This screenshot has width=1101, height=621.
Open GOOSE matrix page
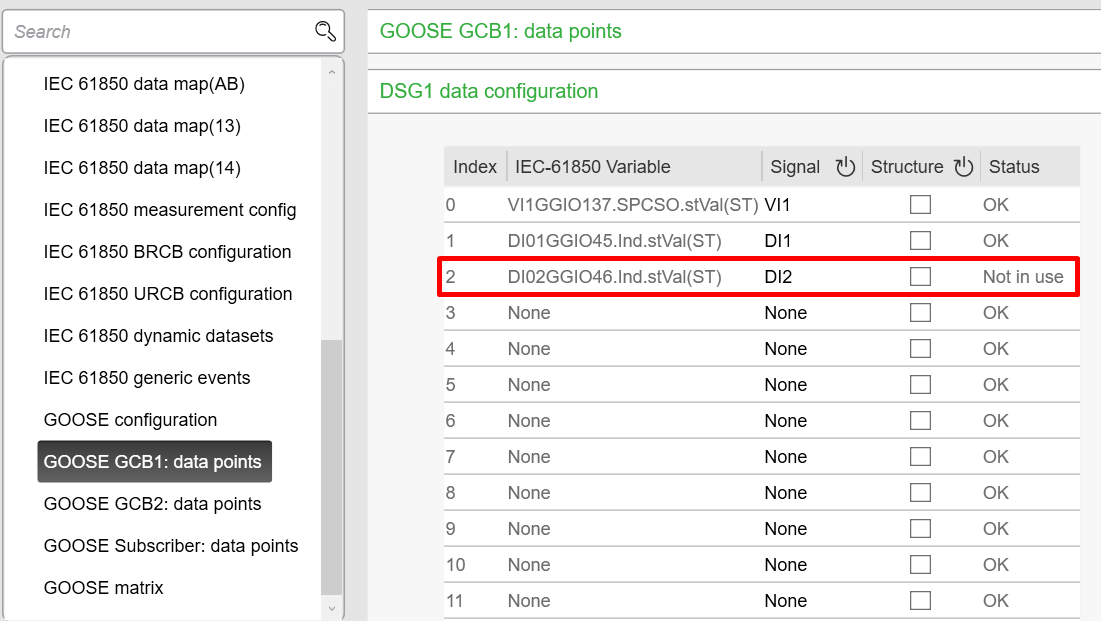103,588
